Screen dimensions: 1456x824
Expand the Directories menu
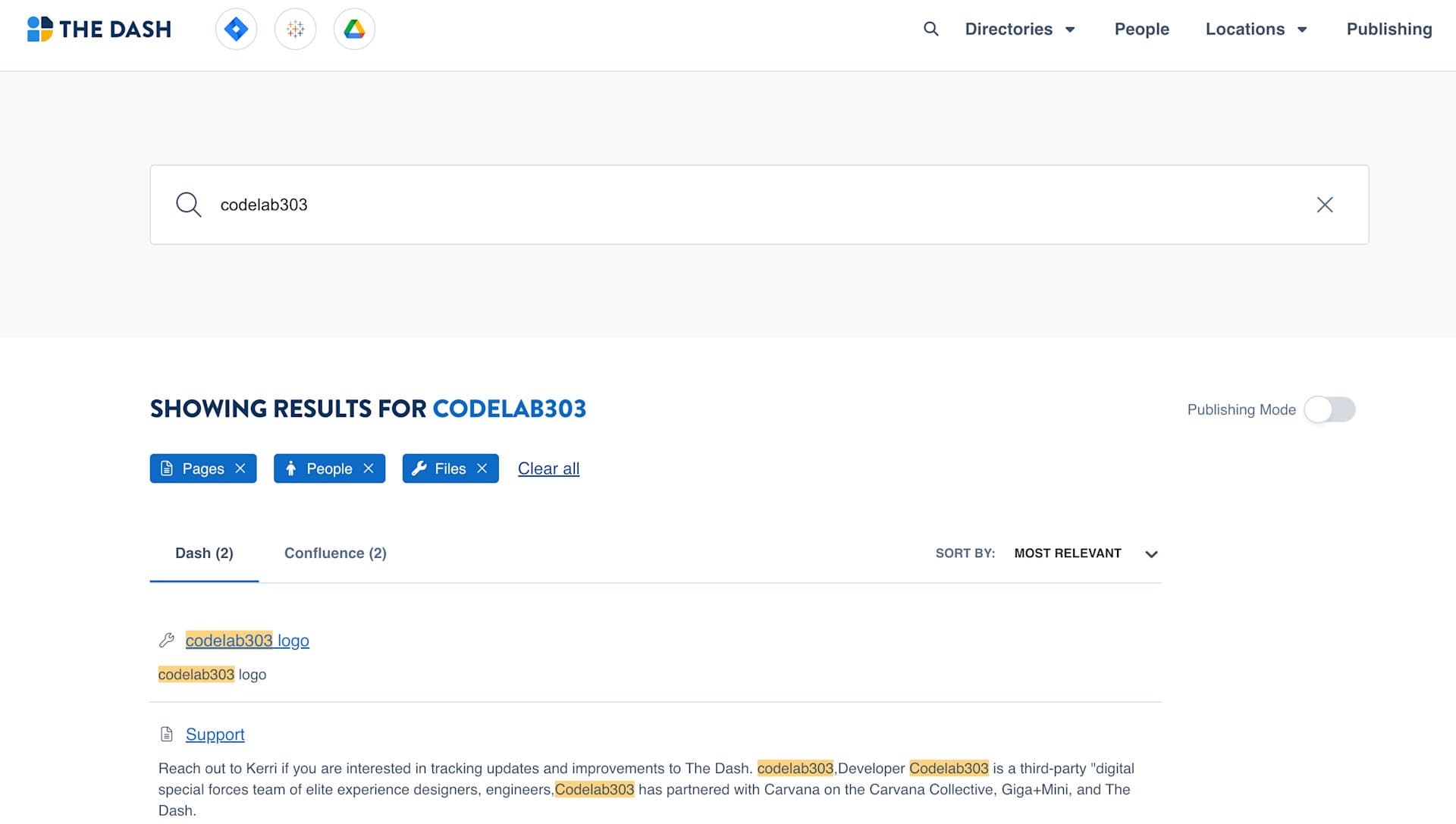(x=1020, y=29)
